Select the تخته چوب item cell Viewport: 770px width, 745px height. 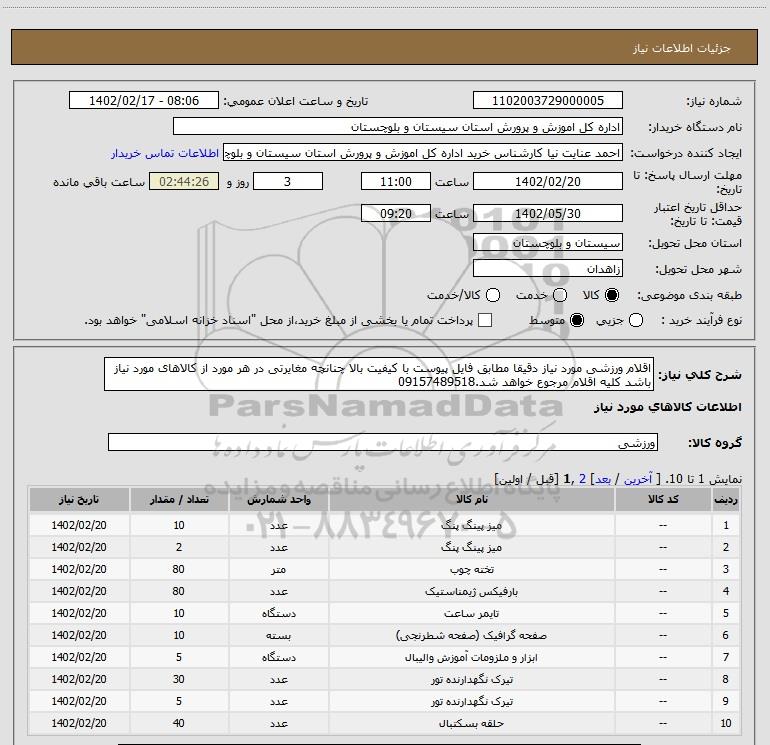[x=471, y=569]
